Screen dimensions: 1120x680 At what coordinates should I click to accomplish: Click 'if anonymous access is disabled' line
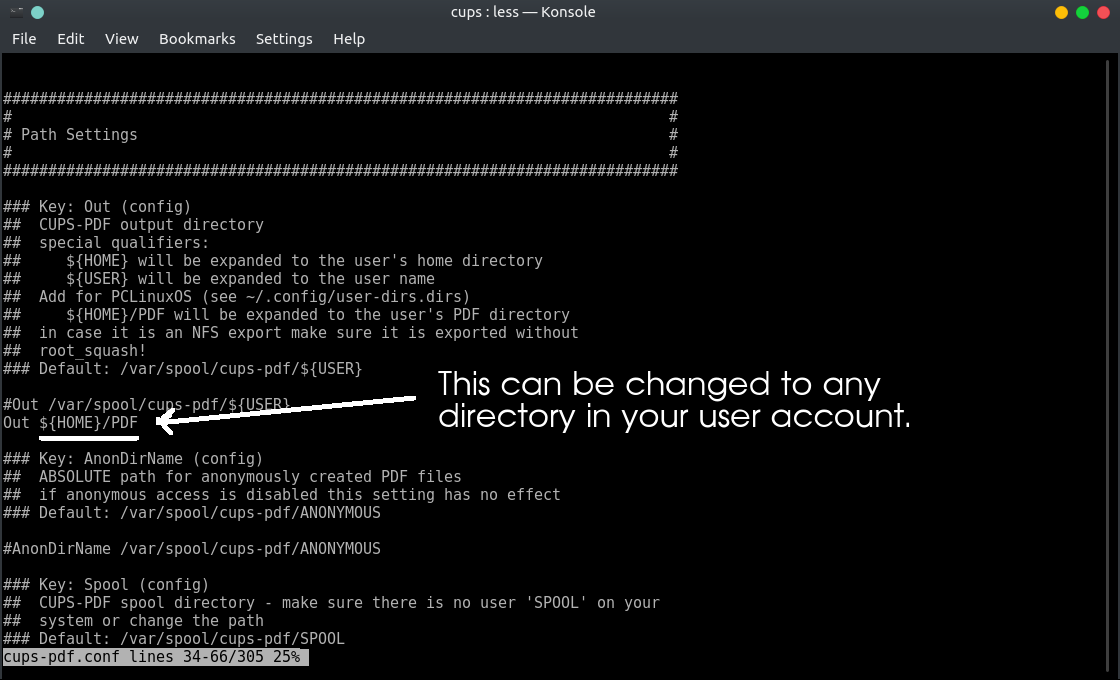(x=281, y=494)
